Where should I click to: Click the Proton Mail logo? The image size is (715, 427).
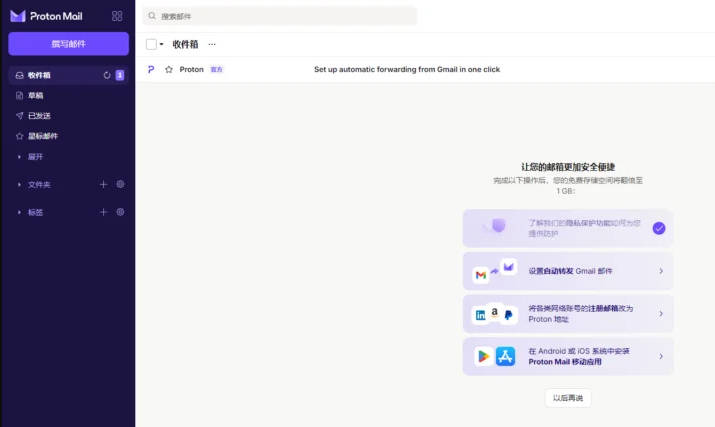point(46,16)
